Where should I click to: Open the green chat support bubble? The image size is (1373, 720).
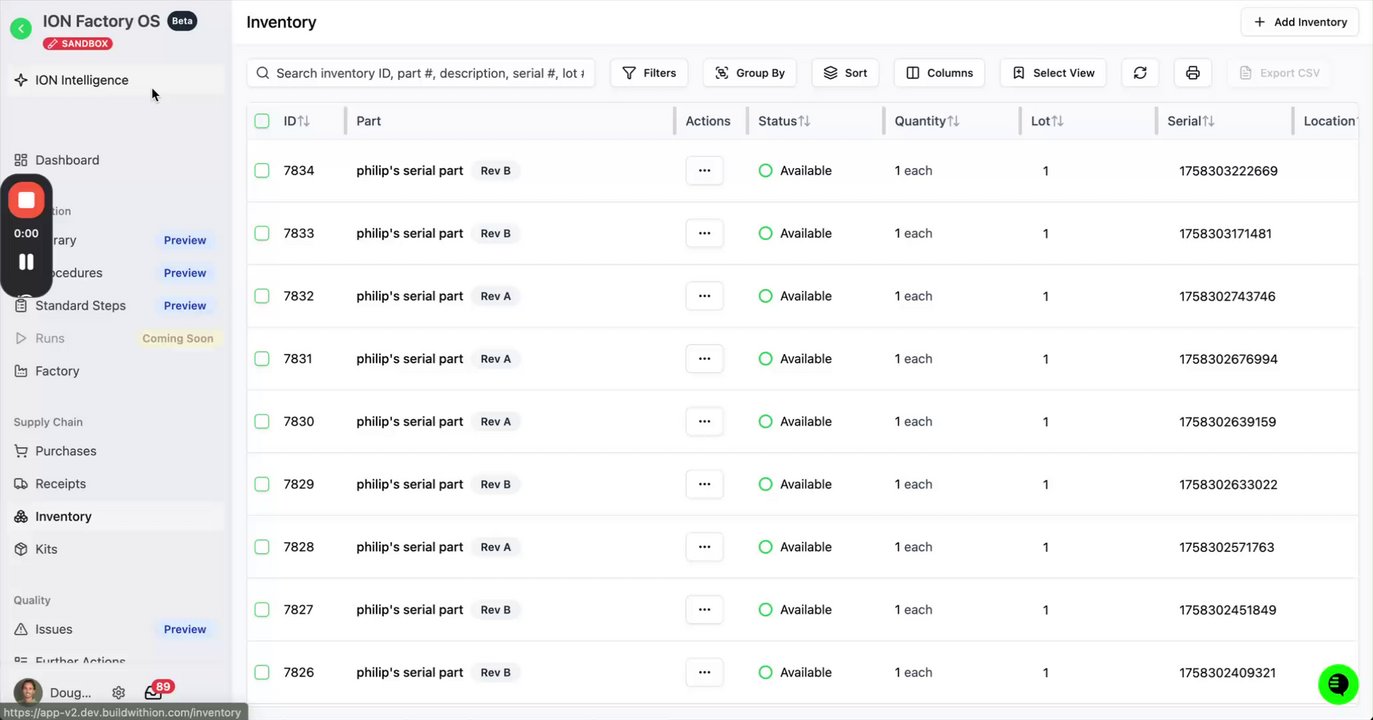pyautogui.click(x=1338, y=684)
